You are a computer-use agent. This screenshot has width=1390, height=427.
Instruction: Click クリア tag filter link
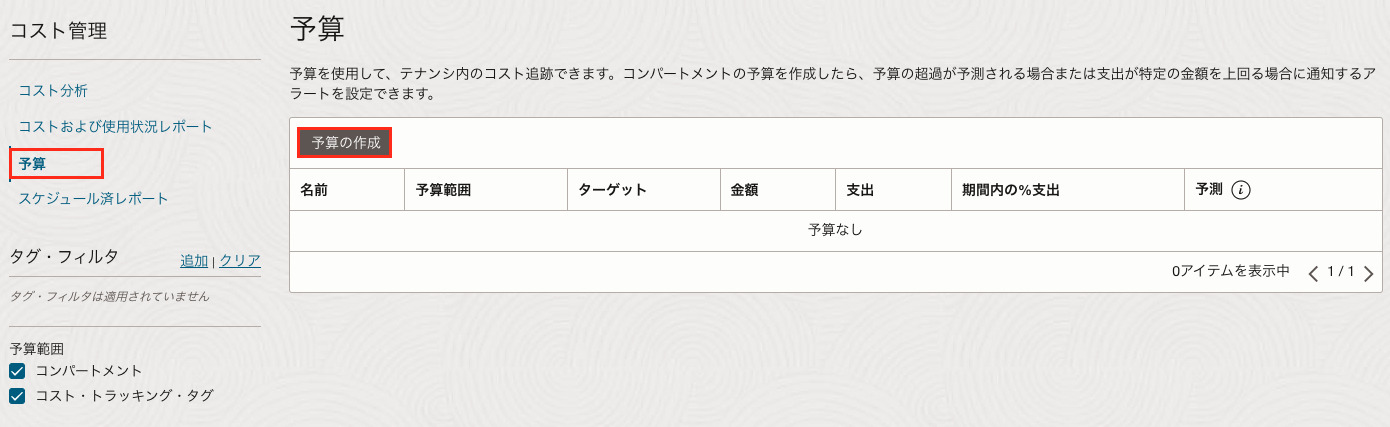pyautogui.click(x=240, y=261)
